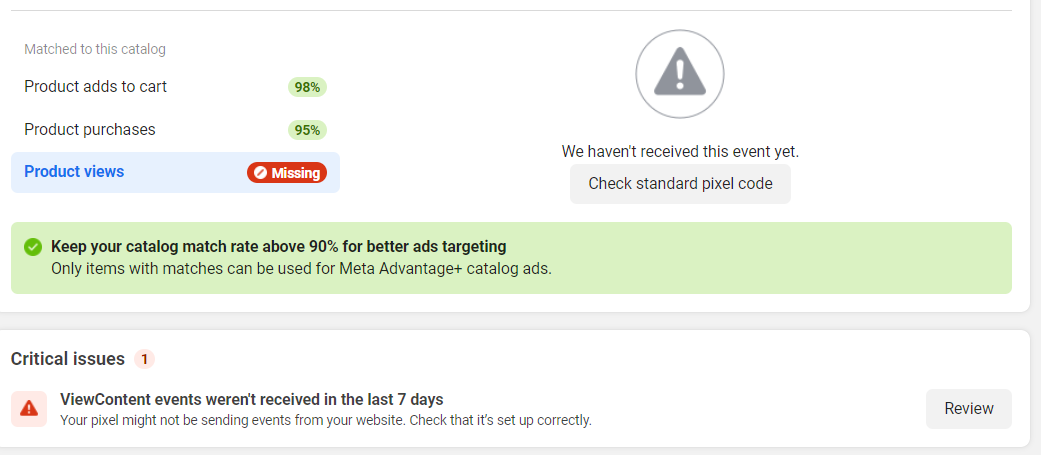Image resolution: width=1041 pixels, height=455 pixels.
Task: Click 'We haven't received this event yet' text
Action: pos(681,151)
